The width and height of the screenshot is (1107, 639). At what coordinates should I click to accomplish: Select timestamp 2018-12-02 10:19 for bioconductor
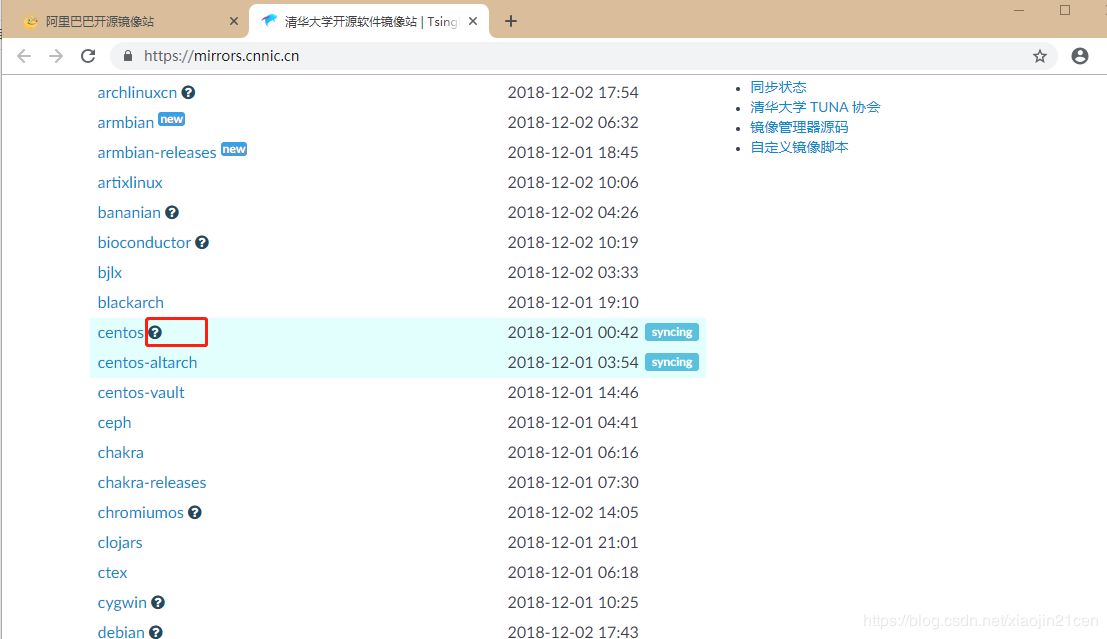573,243
